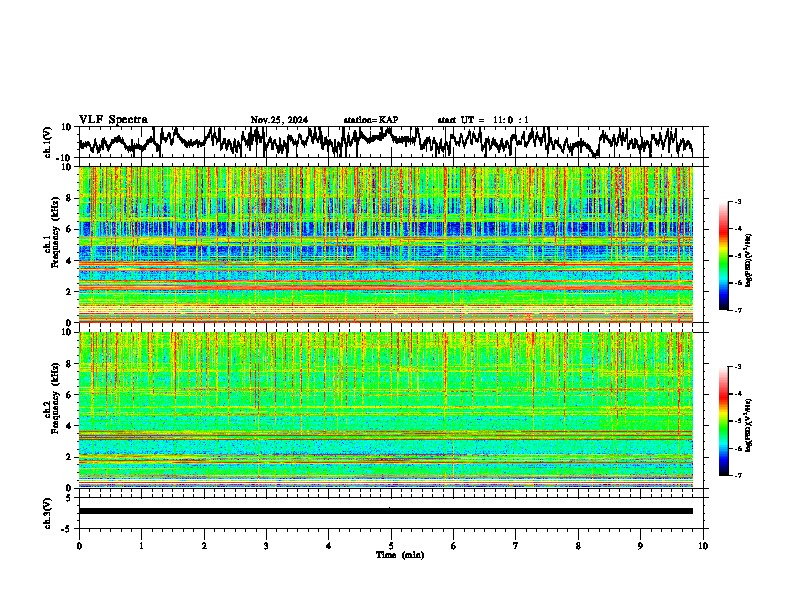Click the "7" minute tick label
The image size is (792, 612).
coord(516,546)
